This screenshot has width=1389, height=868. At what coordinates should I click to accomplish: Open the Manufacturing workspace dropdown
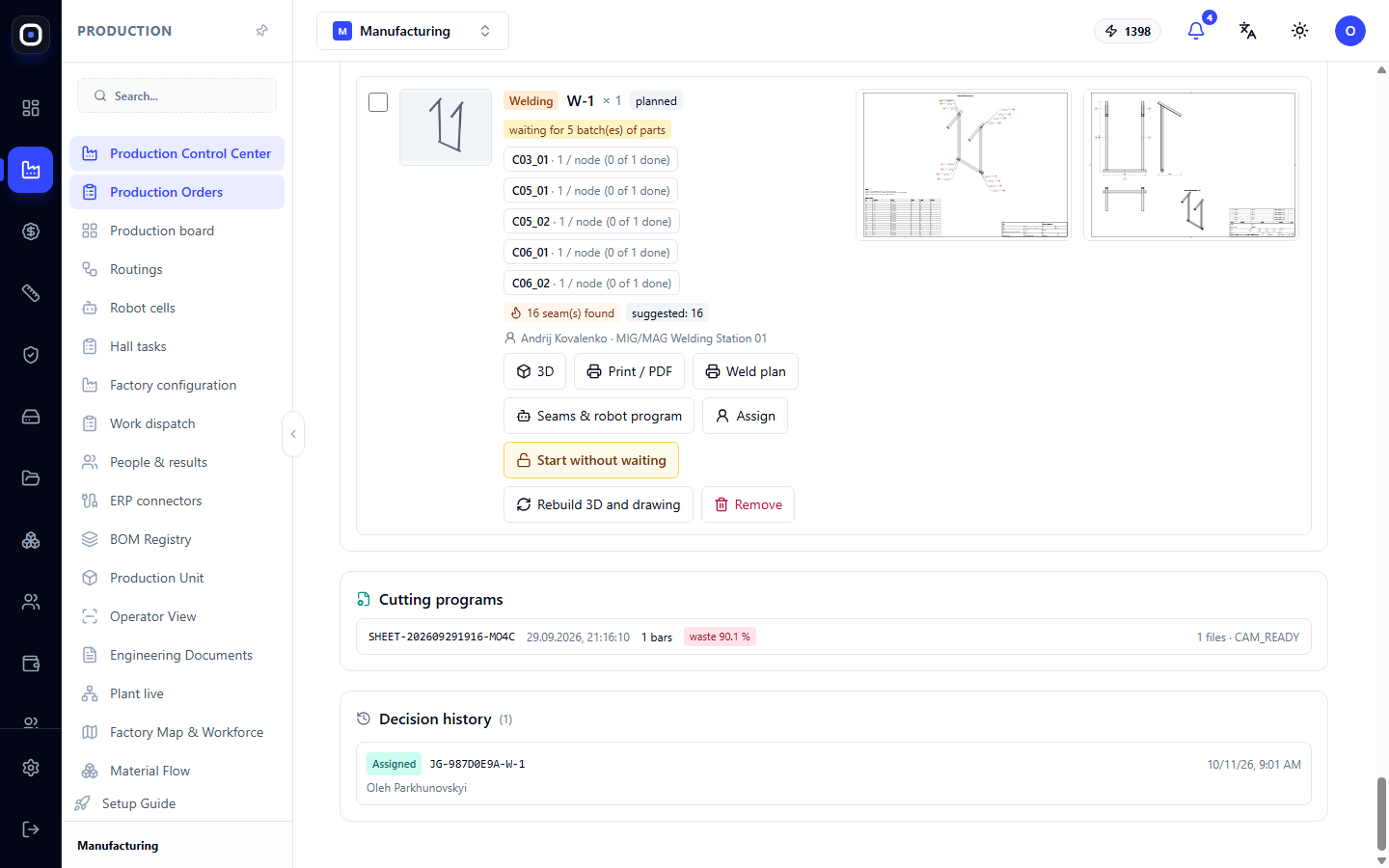pos(413,31)
